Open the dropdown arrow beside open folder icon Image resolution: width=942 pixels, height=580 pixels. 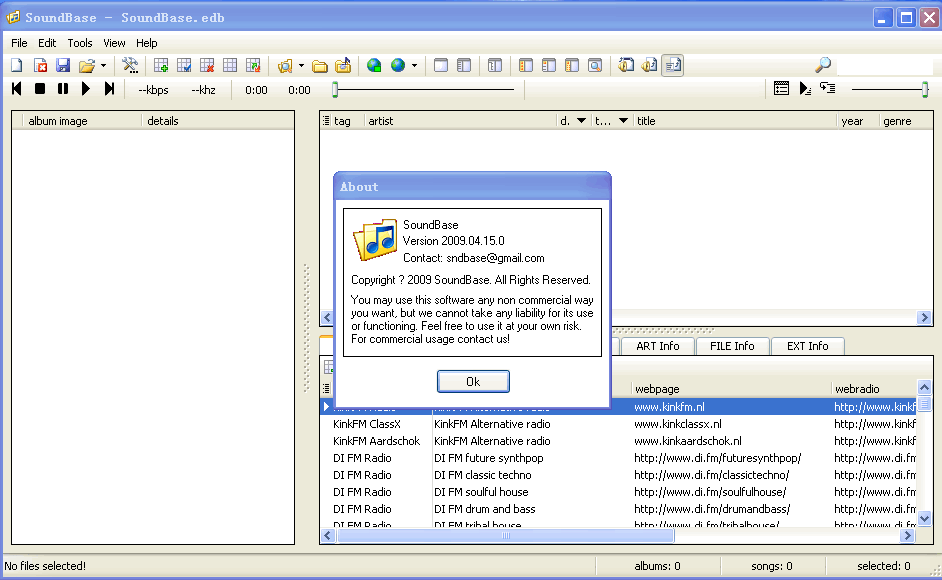tap(103, 66)
